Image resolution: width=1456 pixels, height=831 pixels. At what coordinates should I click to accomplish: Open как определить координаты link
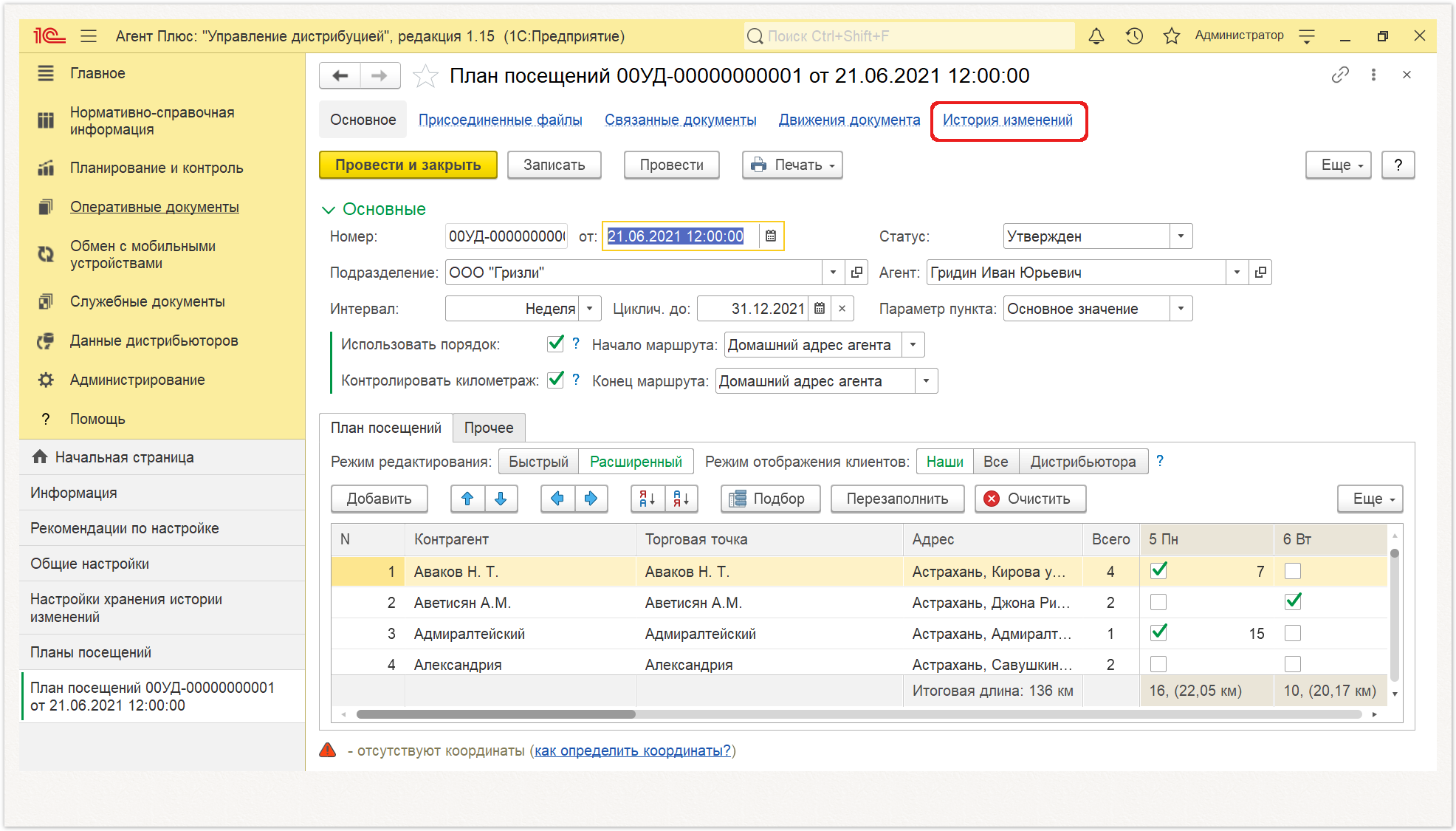coord(633,750)
